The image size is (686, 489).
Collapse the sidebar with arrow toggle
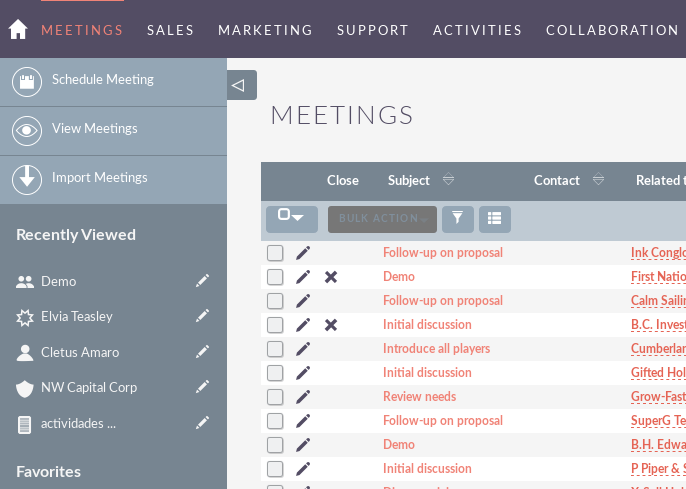coord(239,85)
